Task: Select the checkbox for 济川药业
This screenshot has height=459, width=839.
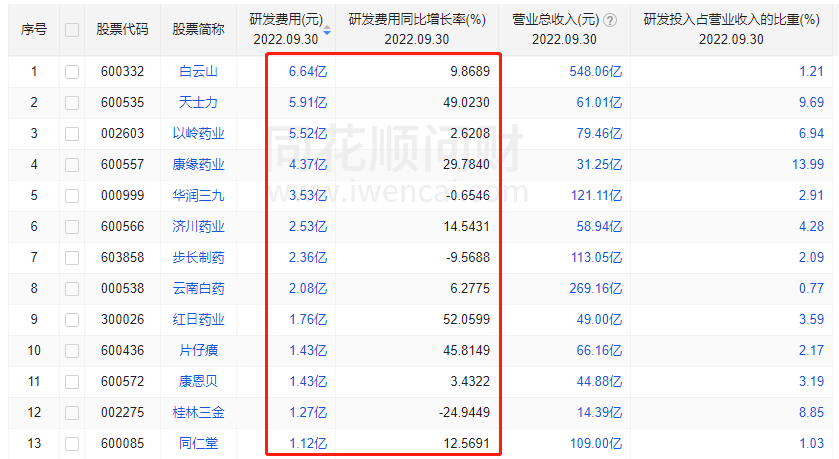Action: [72, 227]
